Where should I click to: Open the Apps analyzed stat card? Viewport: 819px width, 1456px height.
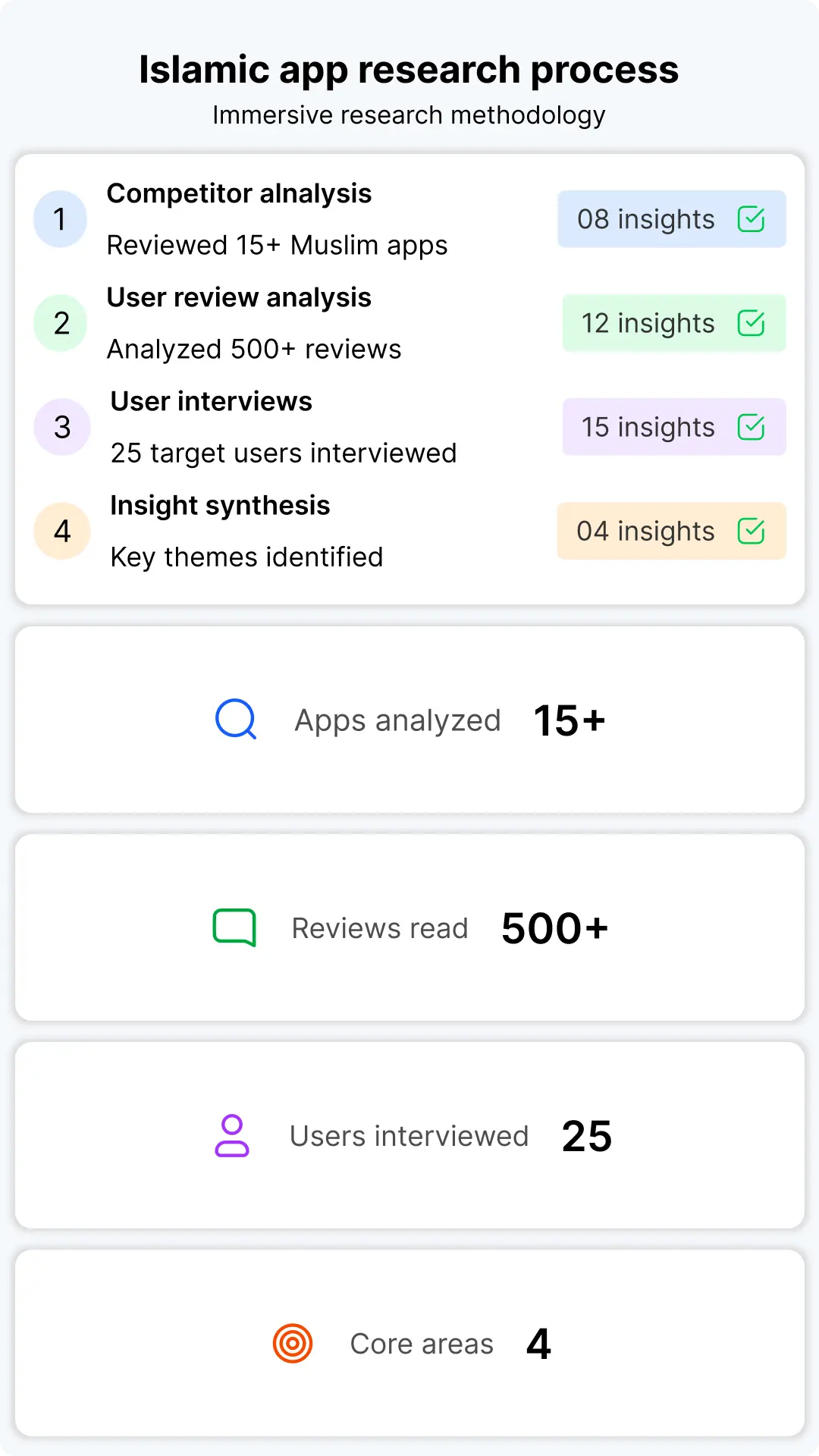tap(409, 720)
